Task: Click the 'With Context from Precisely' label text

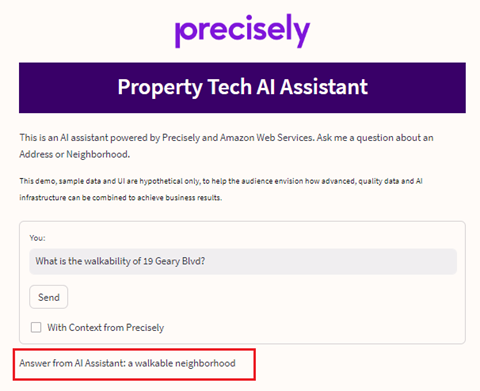Action: [106, 328]
